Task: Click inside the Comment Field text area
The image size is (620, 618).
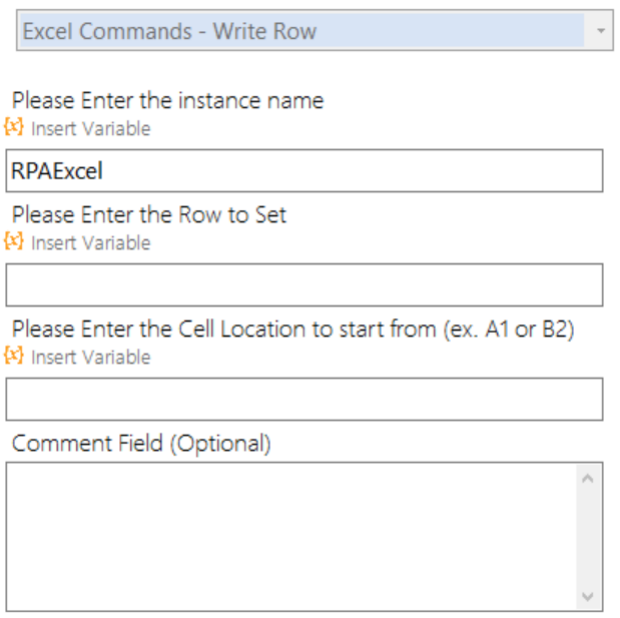Action: 291,537
